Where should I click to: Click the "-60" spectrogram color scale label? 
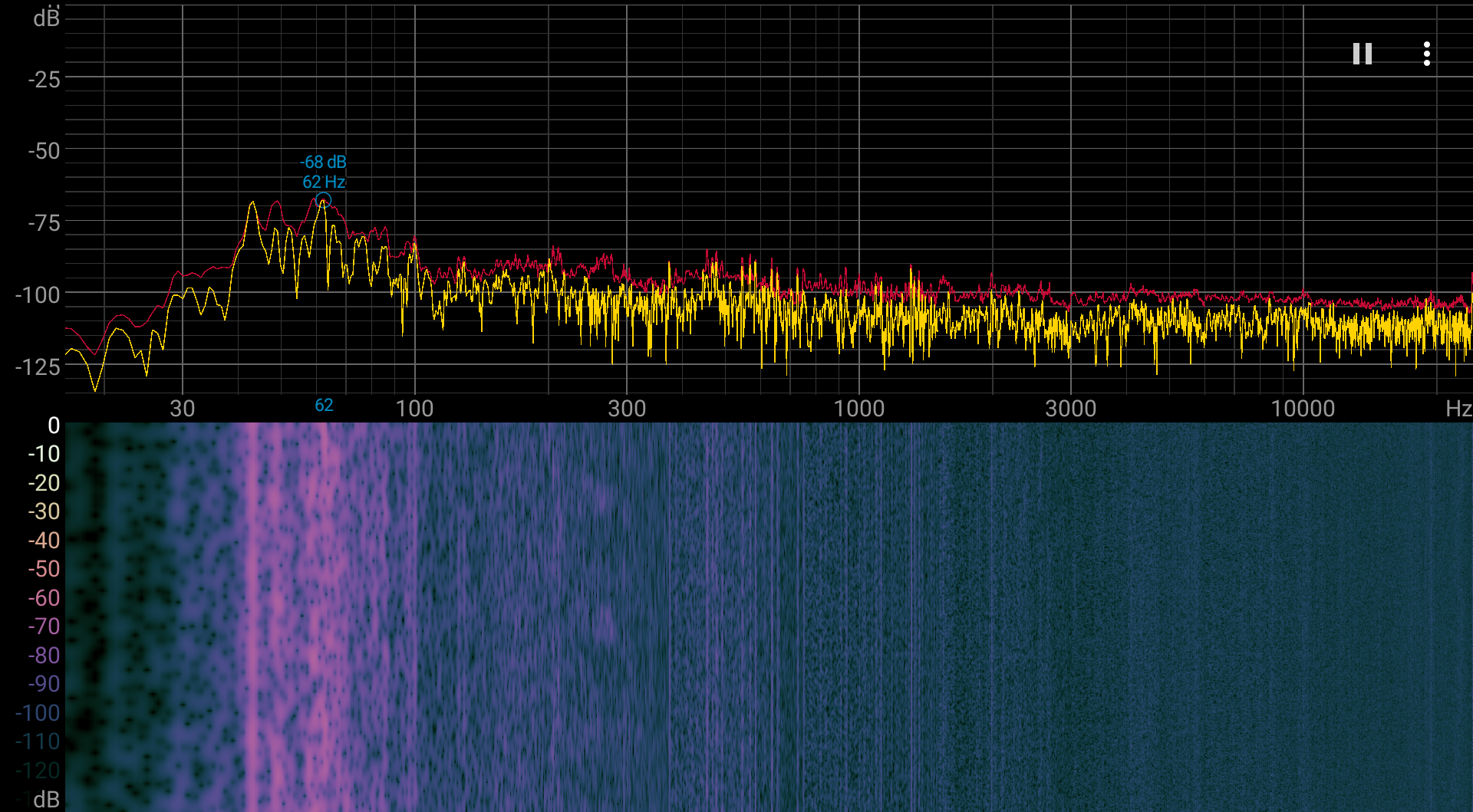[x=44, y=598]
